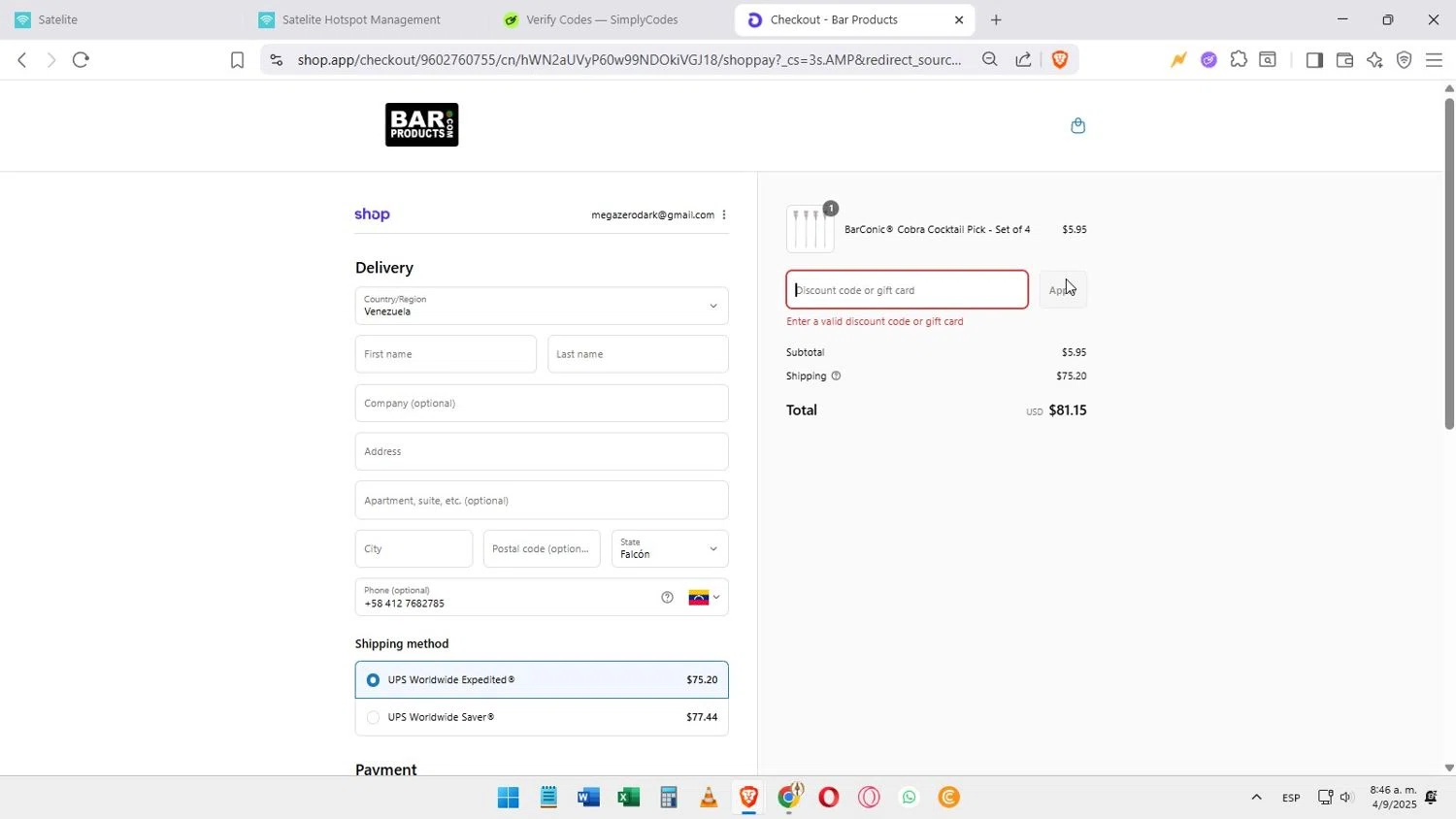The image size is (1456, 819).
Task: Apply the discount code
Action: coord(1063,289)
